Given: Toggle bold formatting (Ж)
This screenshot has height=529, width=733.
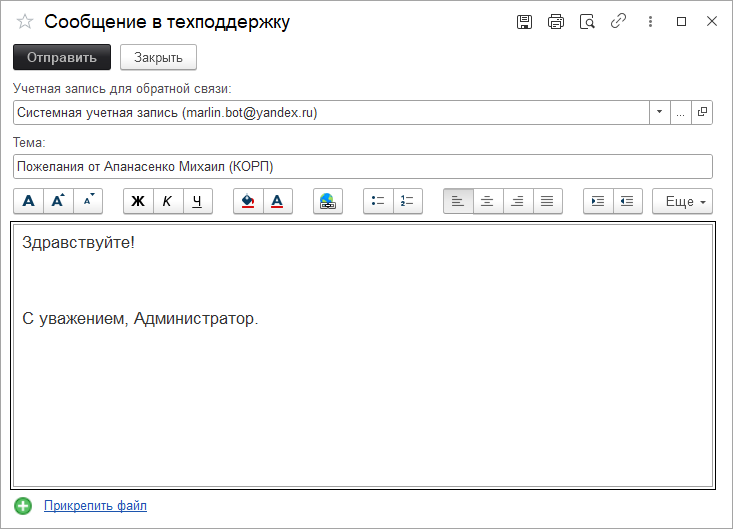Looking at the screenshot, I should [138, 201].
